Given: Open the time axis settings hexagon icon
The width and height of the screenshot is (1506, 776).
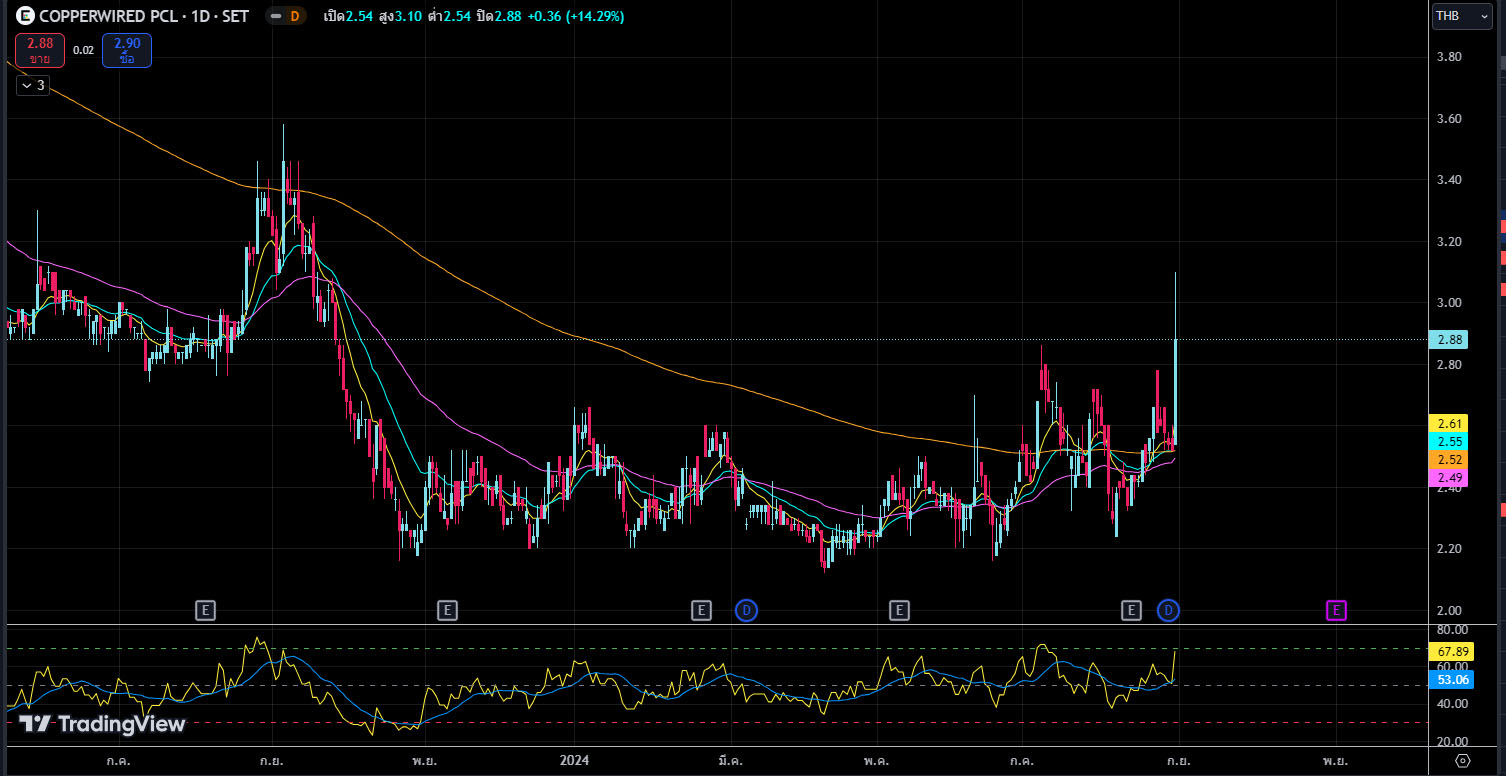Looking at the screenshot, I should pos(1463,761).
